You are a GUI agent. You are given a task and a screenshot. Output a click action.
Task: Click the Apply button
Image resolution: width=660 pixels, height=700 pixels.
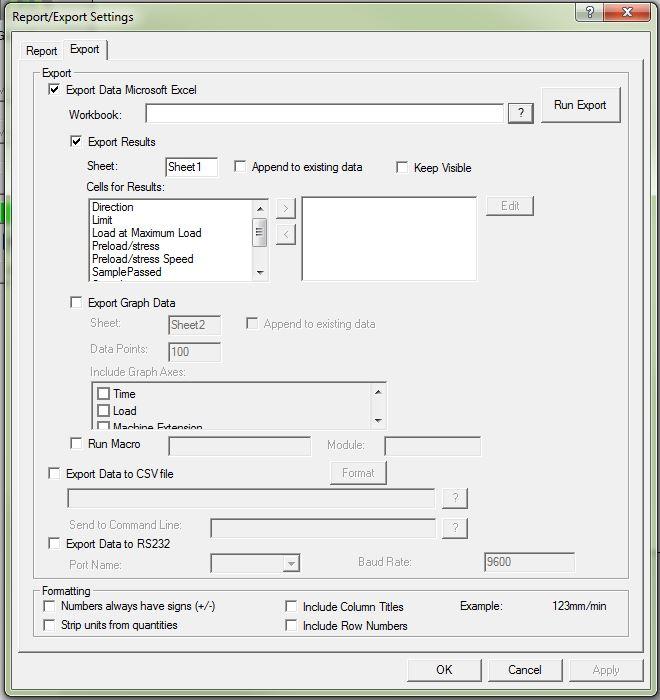[606, 670]
